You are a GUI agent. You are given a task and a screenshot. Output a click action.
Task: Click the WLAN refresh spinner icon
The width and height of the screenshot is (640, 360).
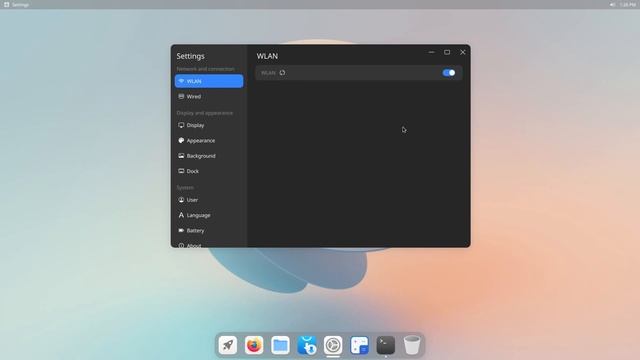tap(282, 73)
